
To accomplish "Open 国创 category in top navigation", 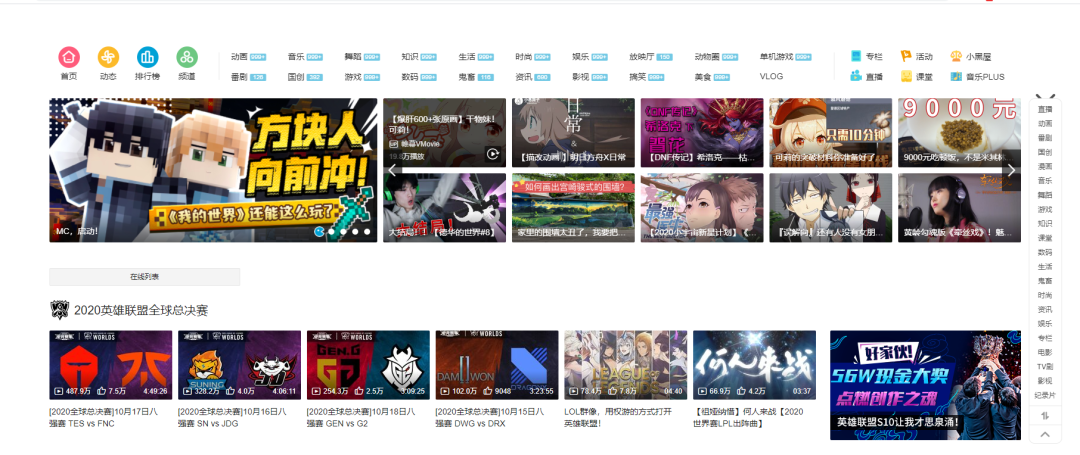I will click(x=296, y=76).
